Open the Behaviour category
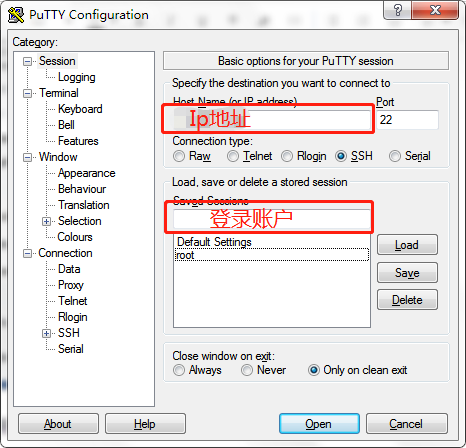 (x=82, y=189)
